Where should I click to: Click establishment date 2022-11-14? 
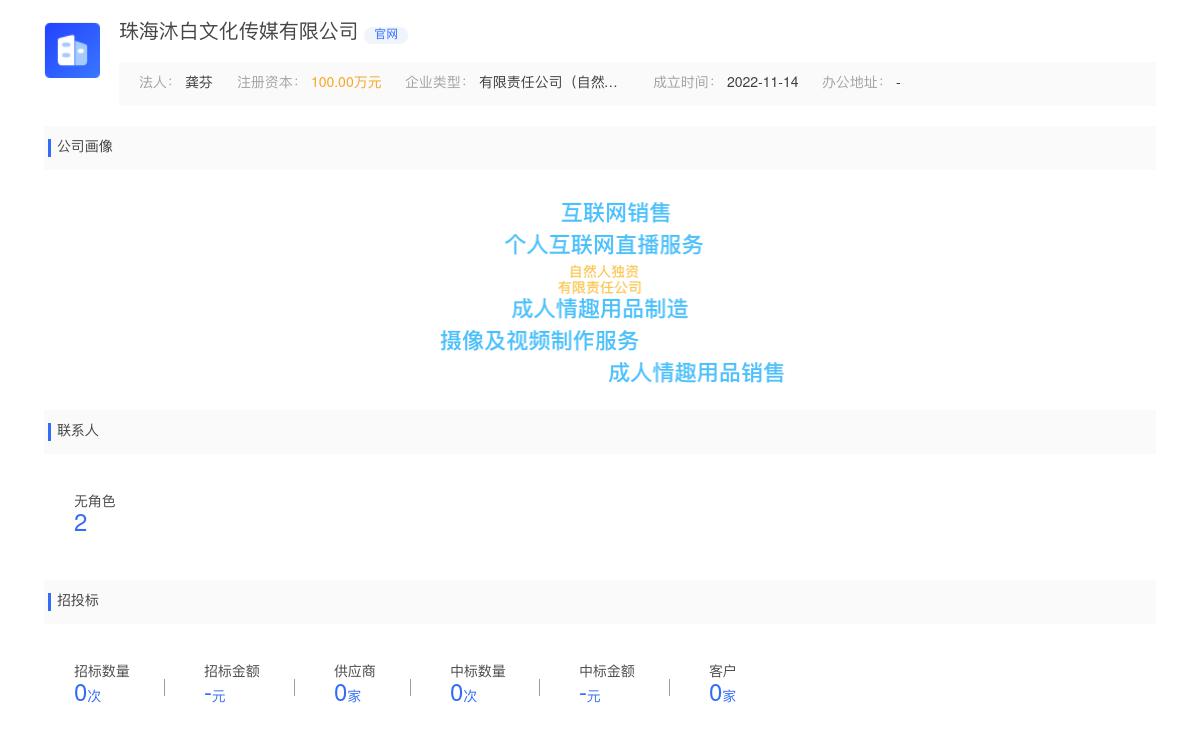coord(762,82)
